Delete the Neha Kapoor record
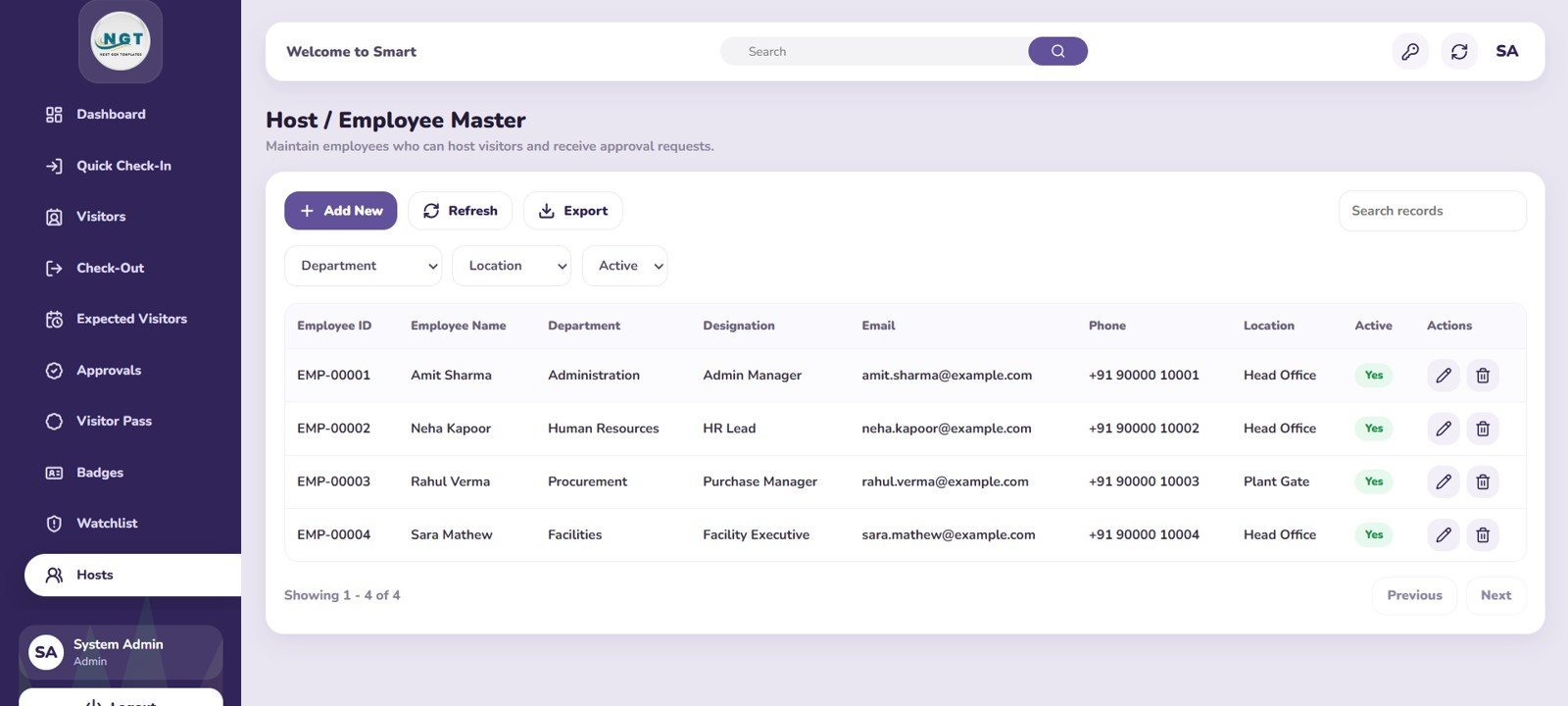 pyautogui.click(x=1483, y=429)
